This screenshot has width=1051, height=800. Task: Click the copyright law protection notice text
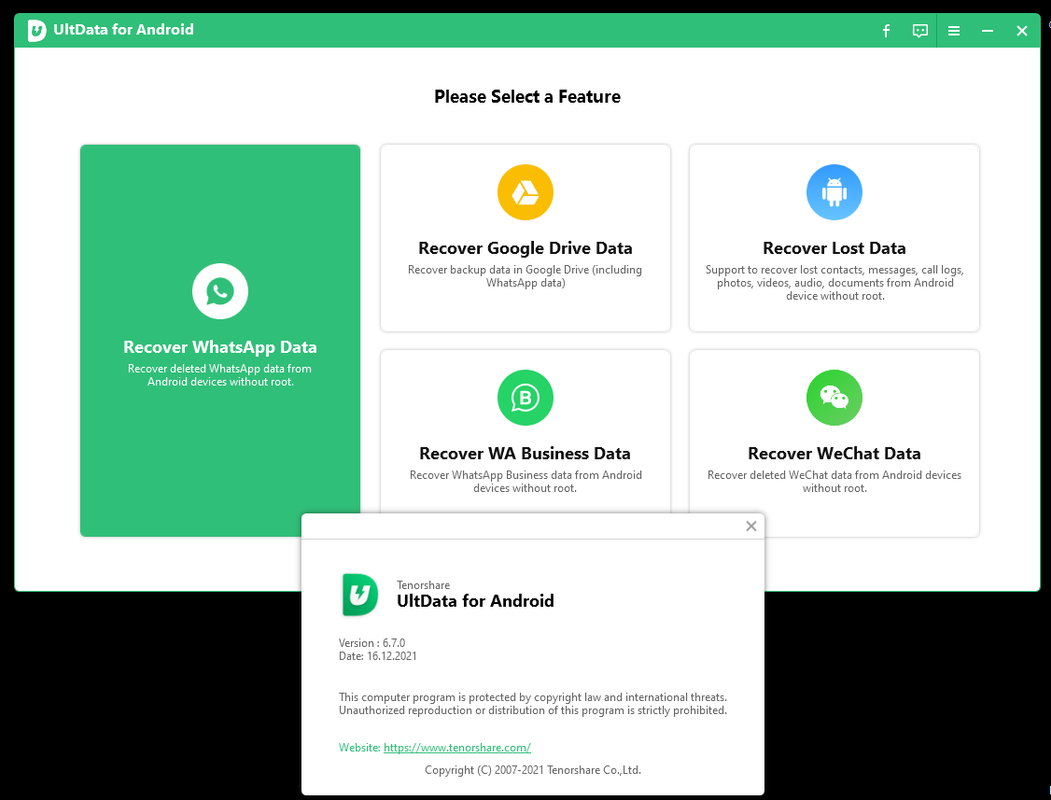tap(533, 704)
